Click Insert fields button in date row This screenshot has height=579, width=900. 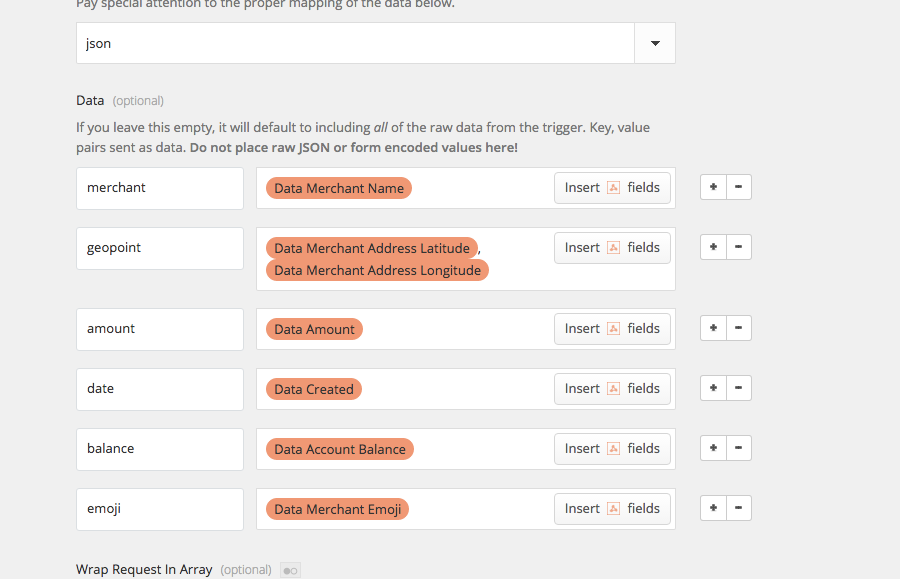(x=612, y=389)
